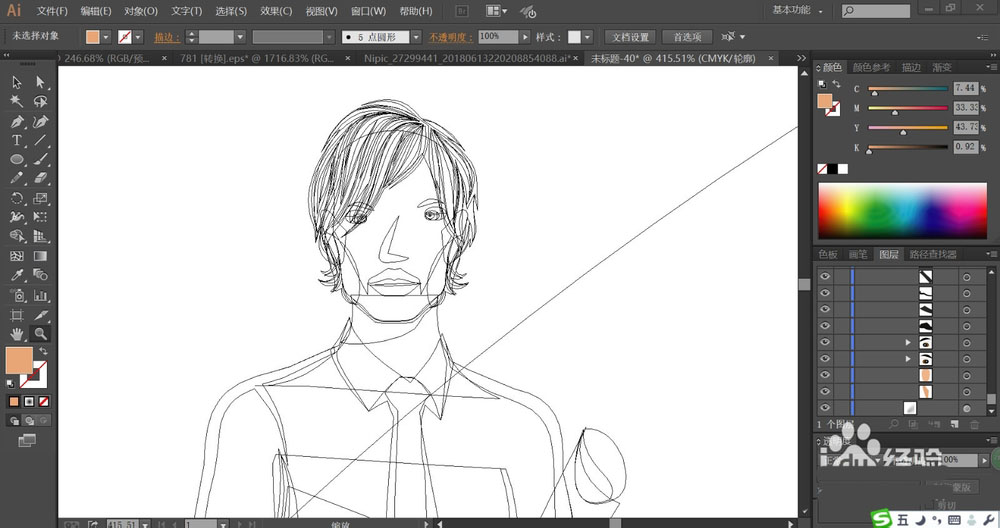The image size is (1000, 528).
Task: Set toolbox paint mode to None
Action: (x=43, y=402)
